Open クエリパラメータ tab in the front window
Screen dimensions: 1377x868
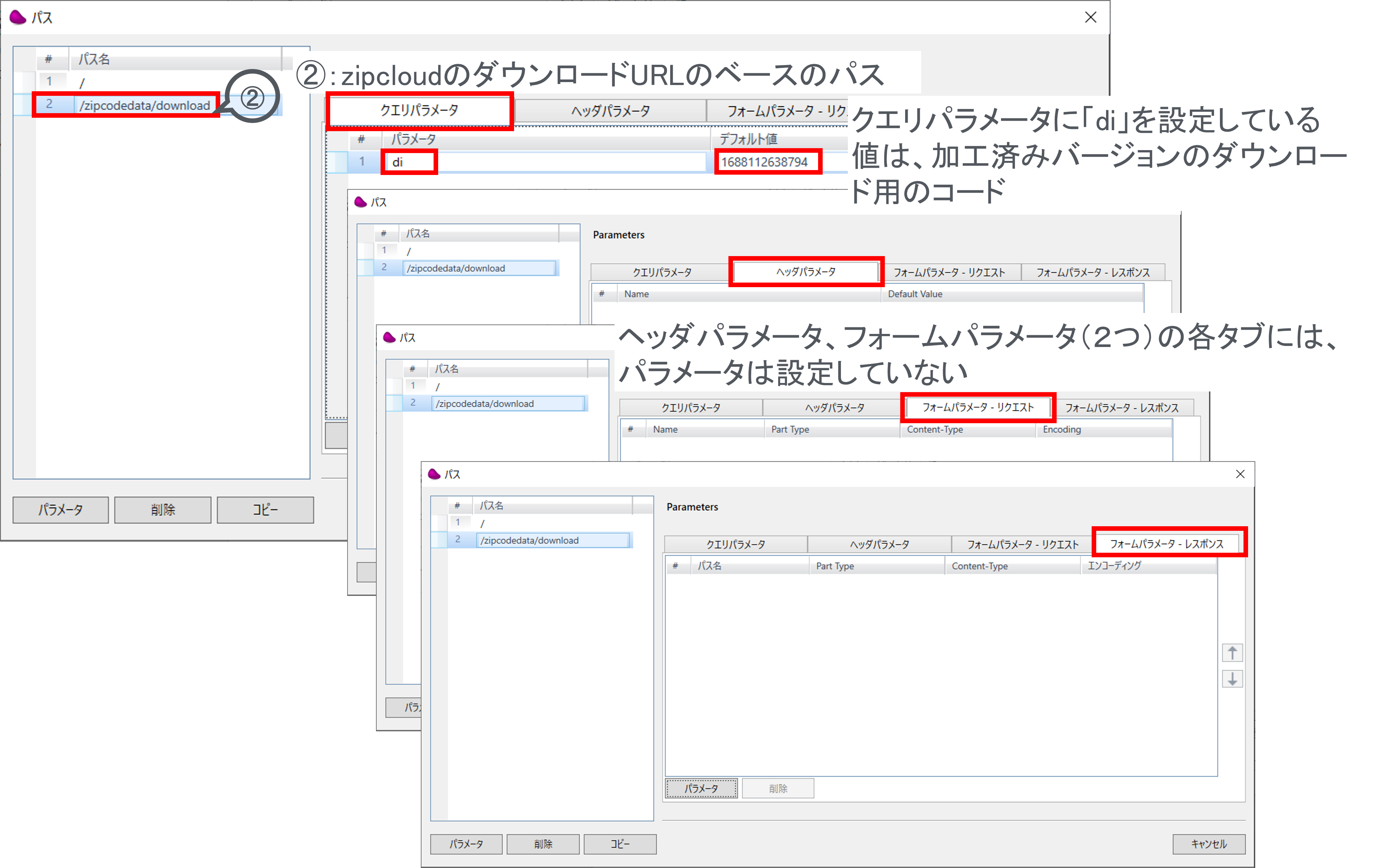[x=735, y=544]
